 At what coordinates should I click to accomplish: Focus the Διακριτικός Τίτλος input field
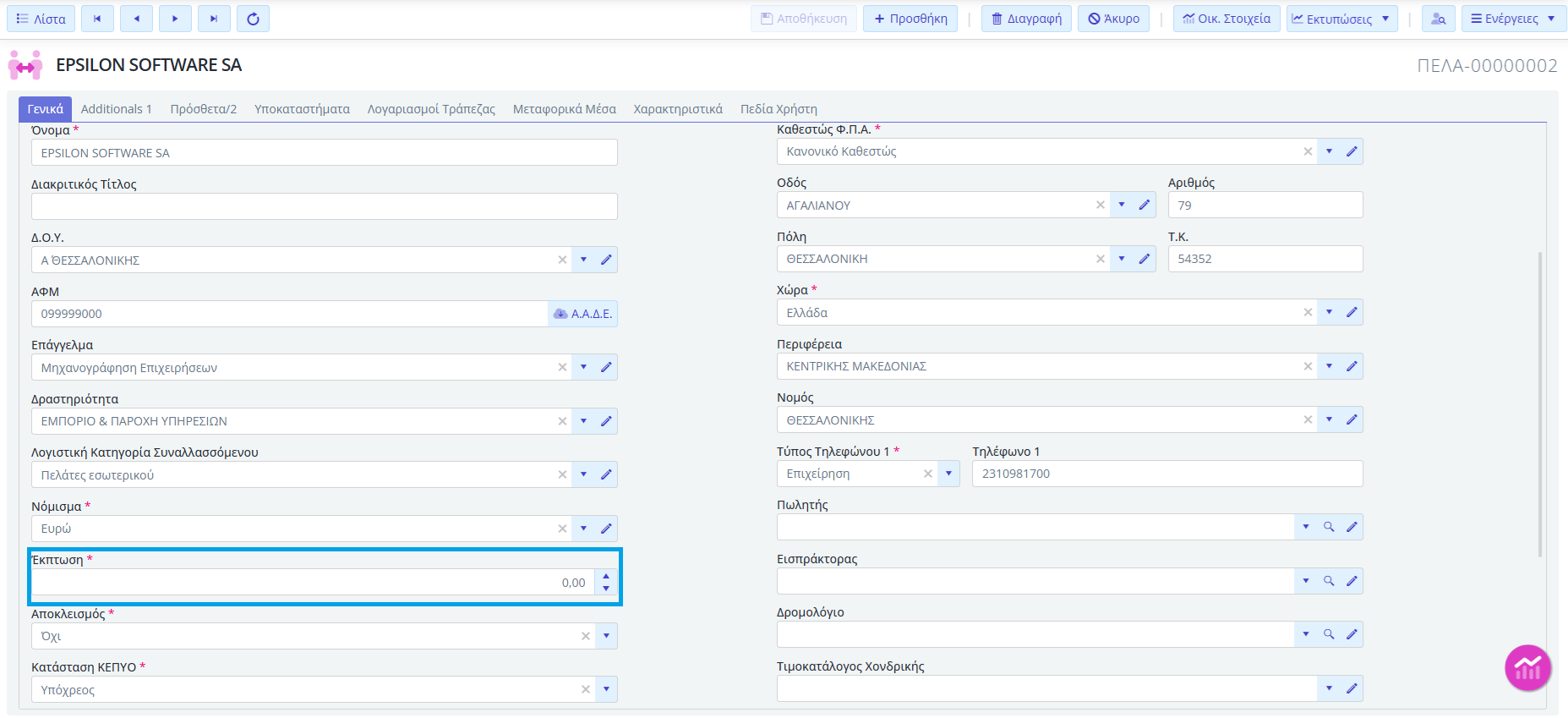click(325, 206)
